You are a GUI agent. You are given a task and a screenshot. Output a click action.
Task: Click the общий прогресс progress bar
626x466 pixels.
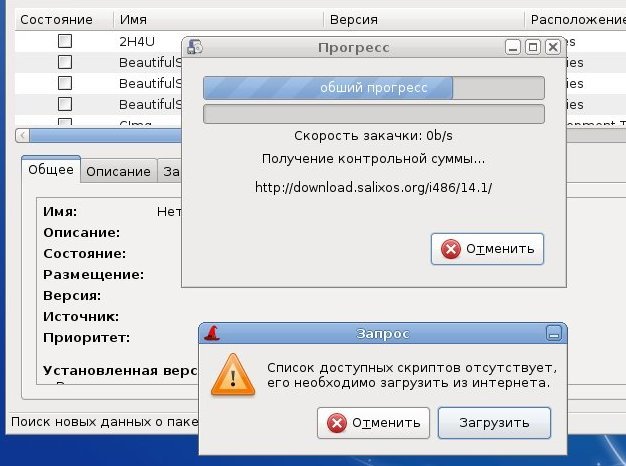tap(374, 88)
